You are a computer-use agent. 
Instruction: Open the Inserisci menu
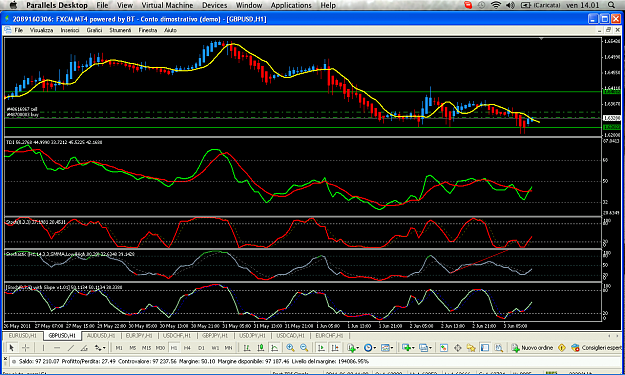click(70, 30)
